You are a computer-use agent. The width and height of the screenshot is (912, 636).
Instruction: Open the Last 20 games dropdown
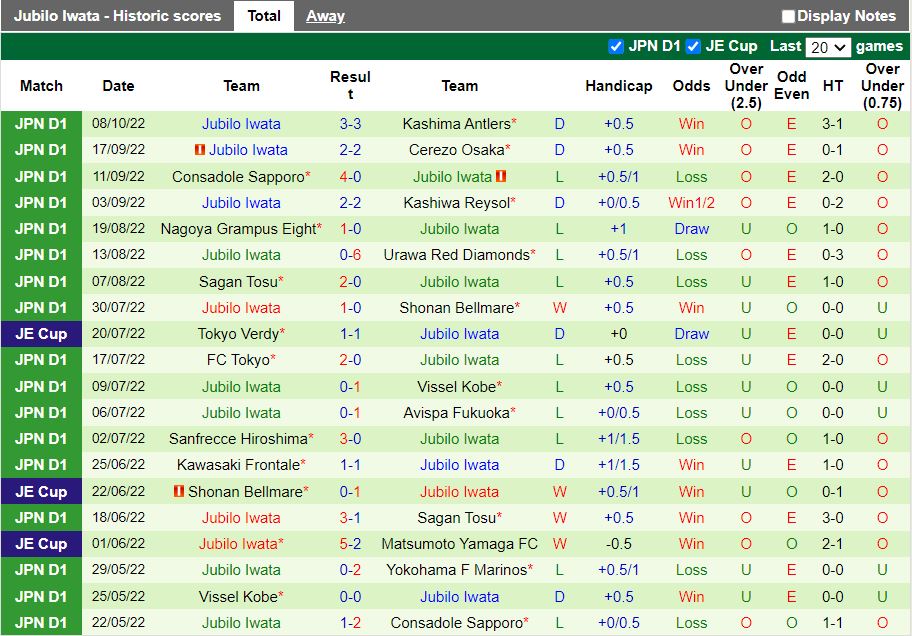[x=828, y=47]
